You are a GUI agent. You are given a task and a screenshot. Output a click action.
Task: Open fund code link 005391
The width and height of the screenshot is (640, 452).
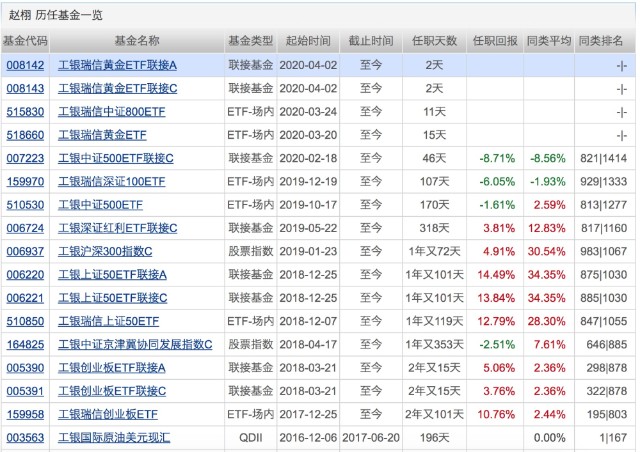pyautogui.click(x=25, y=391)
